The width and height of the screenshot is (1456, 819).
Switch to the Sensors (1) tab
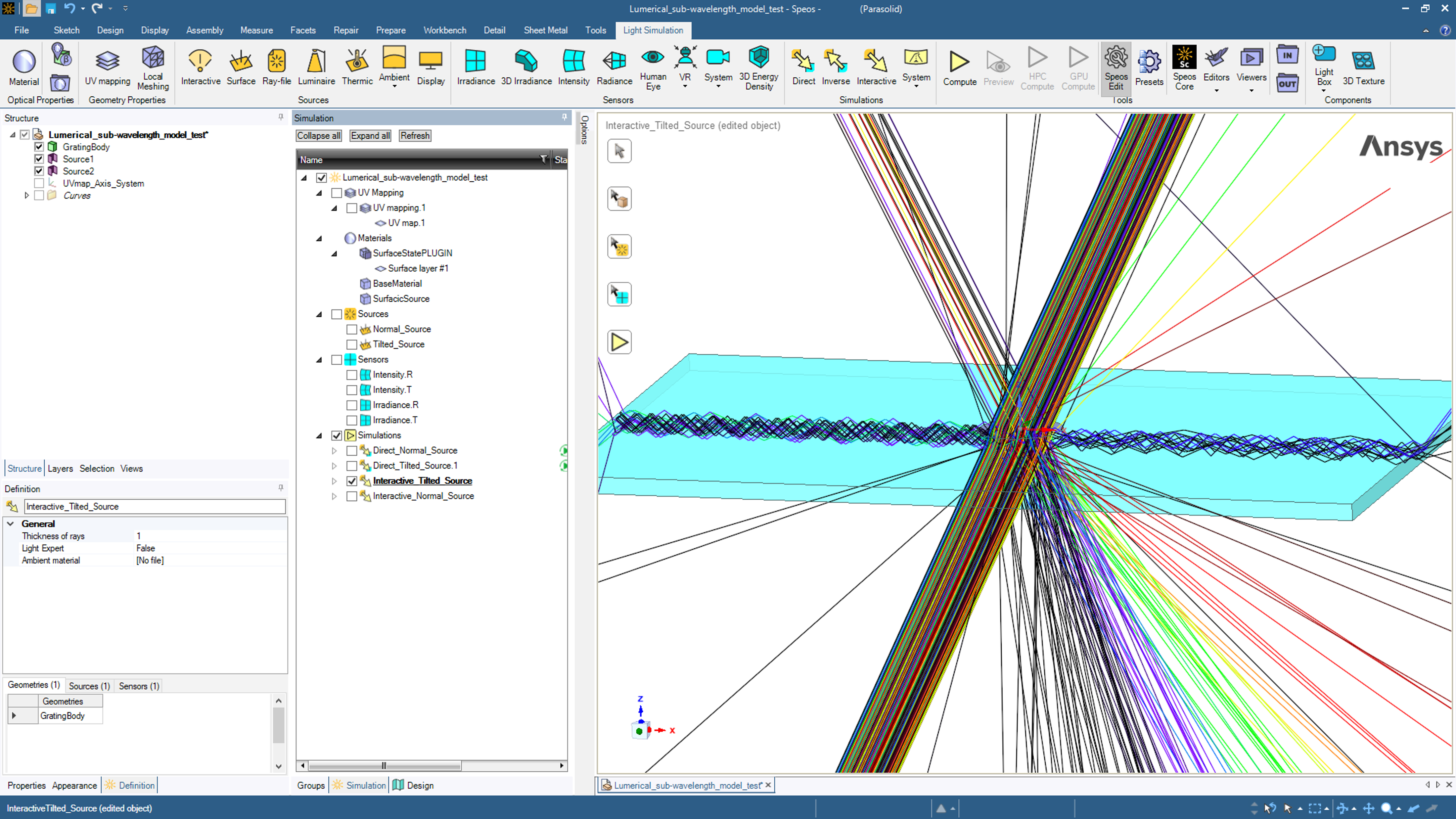pos(139,686)
